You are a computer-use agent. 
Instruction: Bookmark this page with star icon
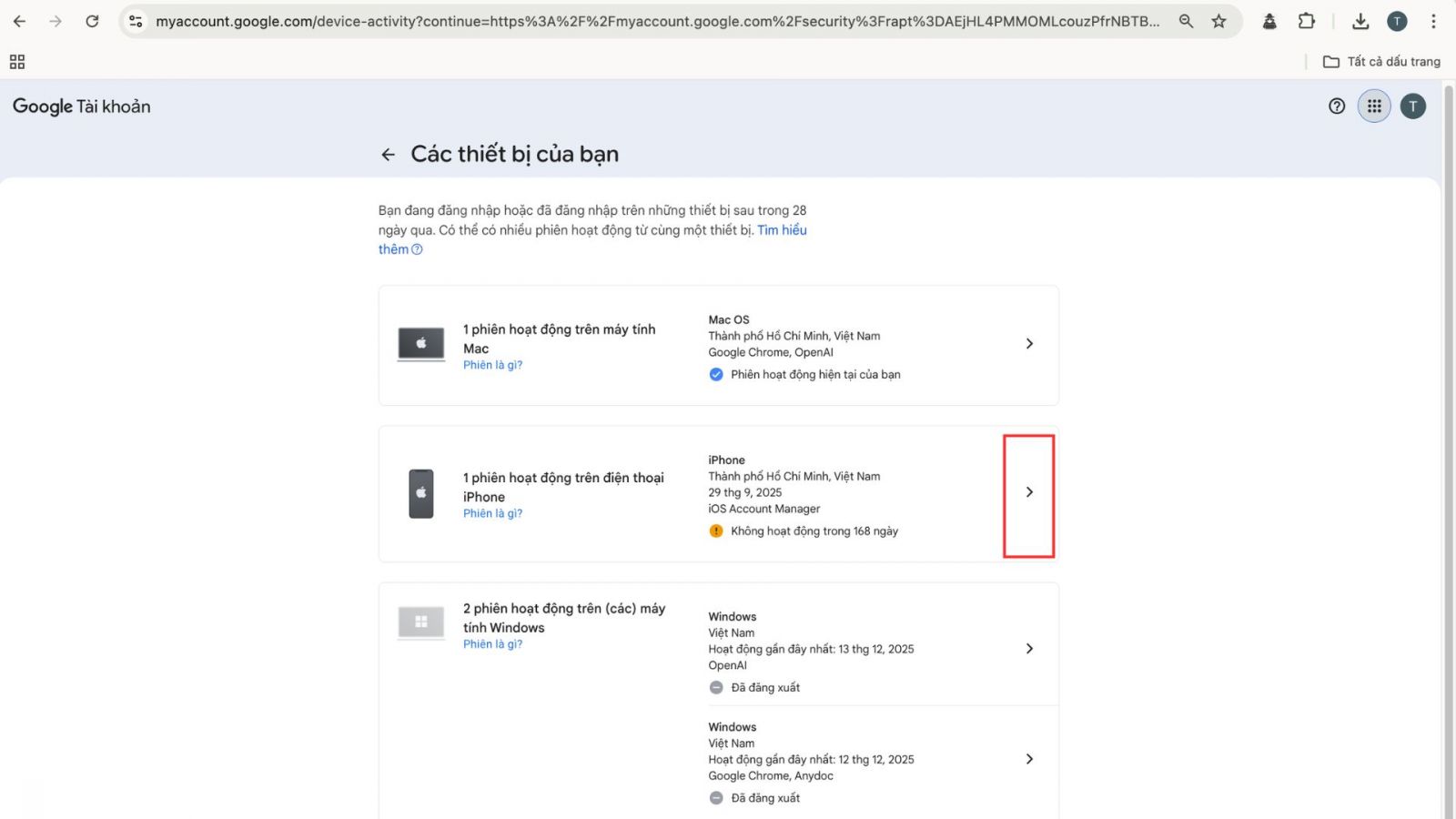point(1218,21)
